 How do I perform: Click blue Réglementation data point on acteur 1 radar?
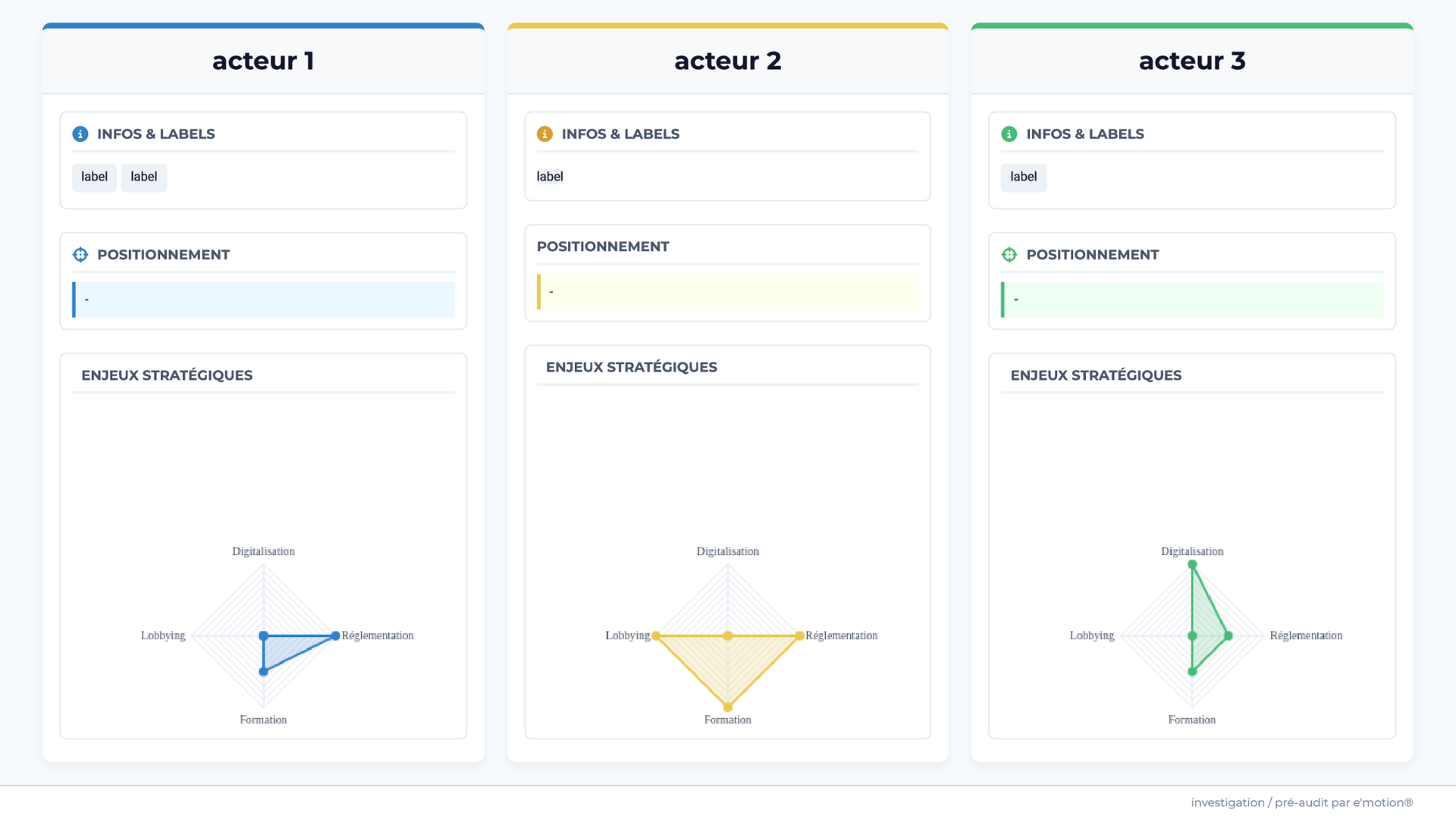click(335, 635)
